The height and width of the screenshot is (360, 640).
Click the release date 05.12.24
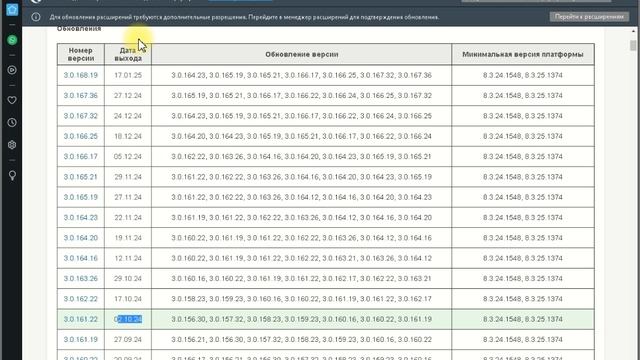pyautogui.click(x=128, y=156)
